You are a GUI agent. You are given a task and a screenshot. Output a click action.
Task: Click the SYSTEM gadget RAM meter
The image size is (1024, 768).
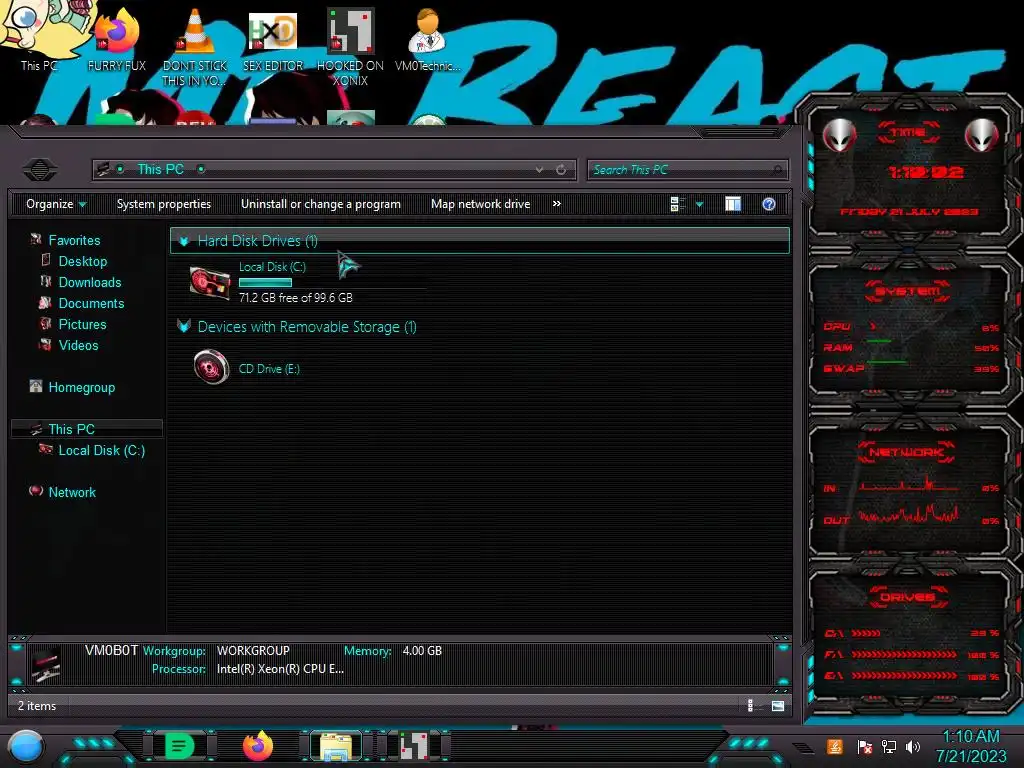pyautogui.click(x=911, y=347)
